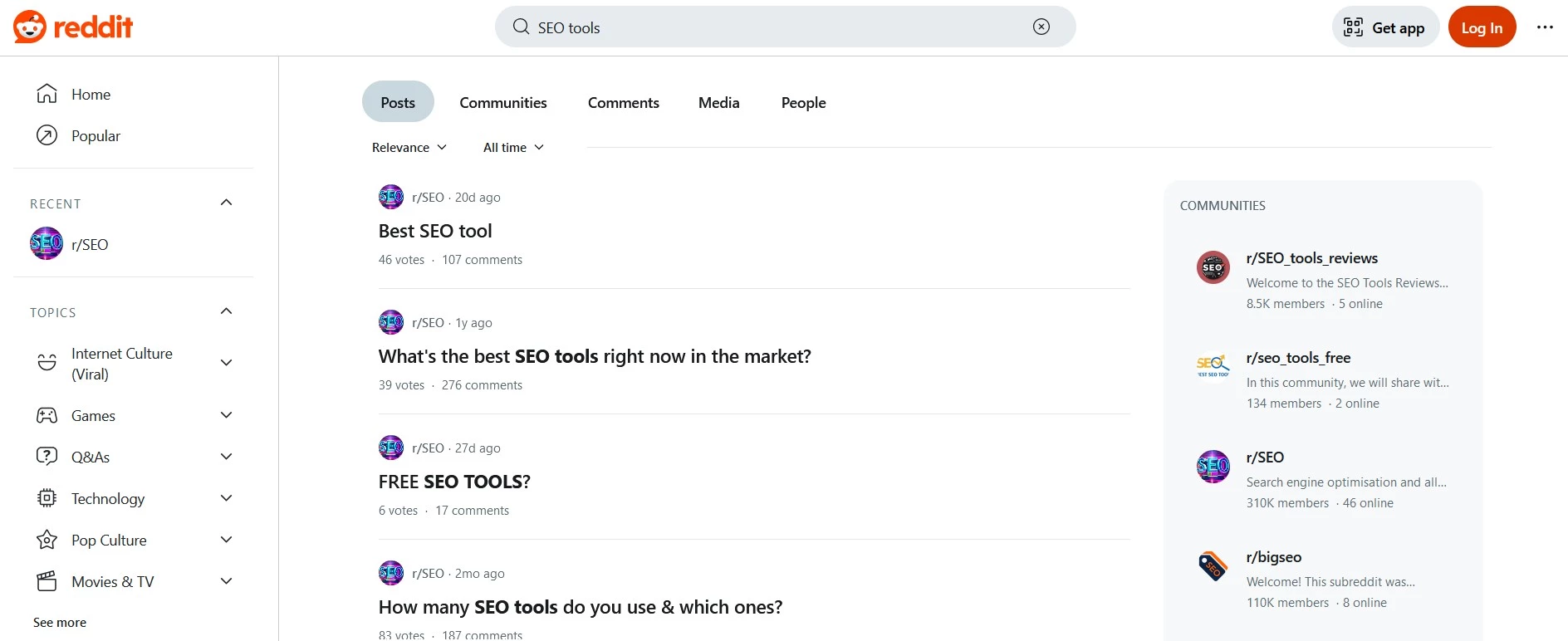This screenshot has height=641, width=1568.
Task: Switch to the Media tab
Action: [x=719, y=102]
